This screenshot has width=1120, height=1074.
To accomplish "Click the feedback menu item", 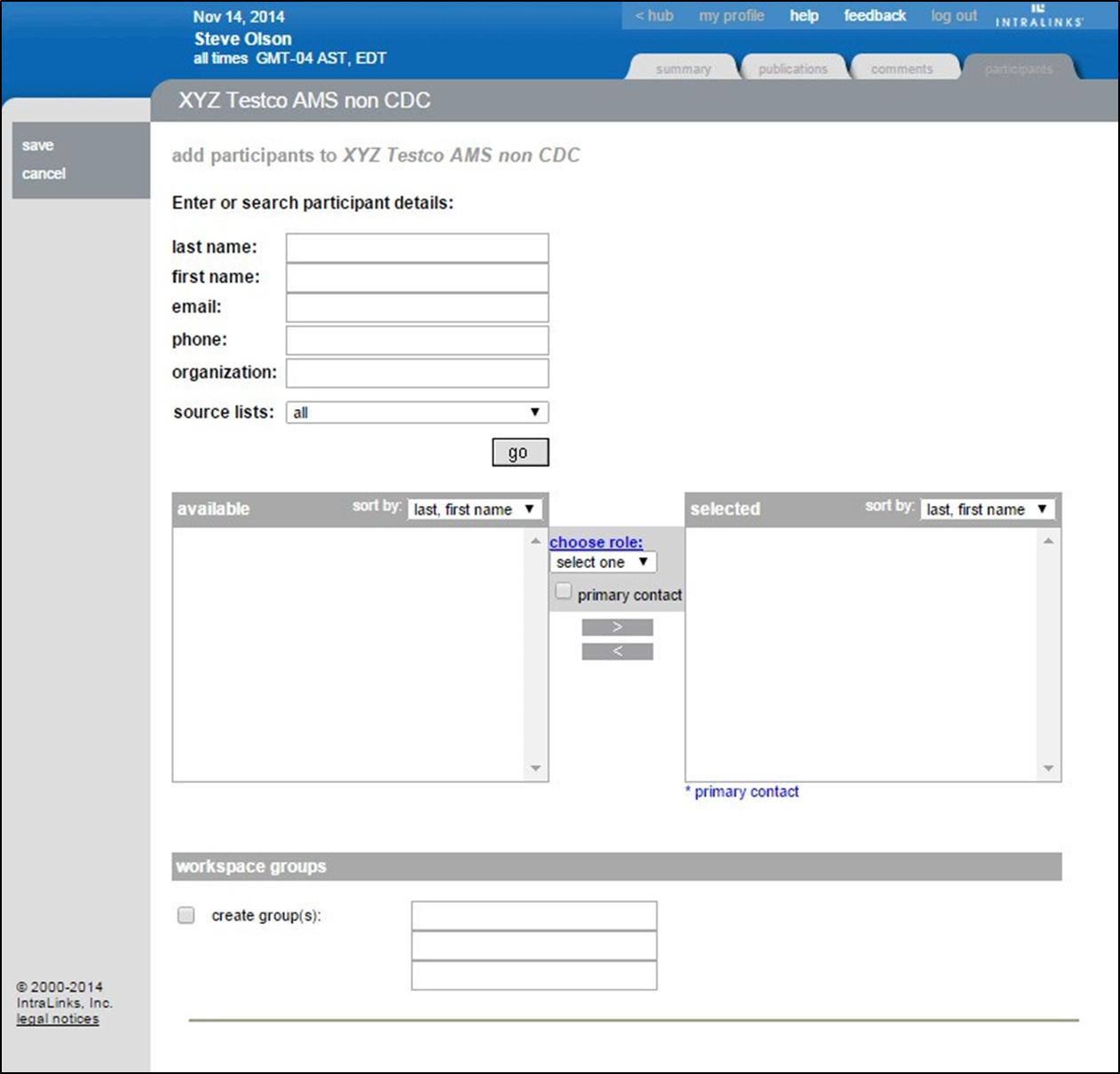I will point(874,15).
